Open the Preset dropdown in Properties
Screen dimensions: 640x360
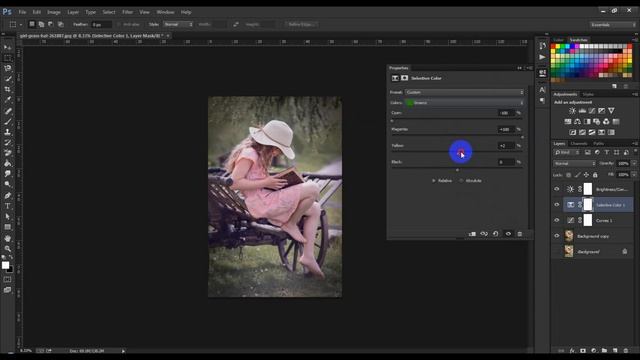[464, 92]
